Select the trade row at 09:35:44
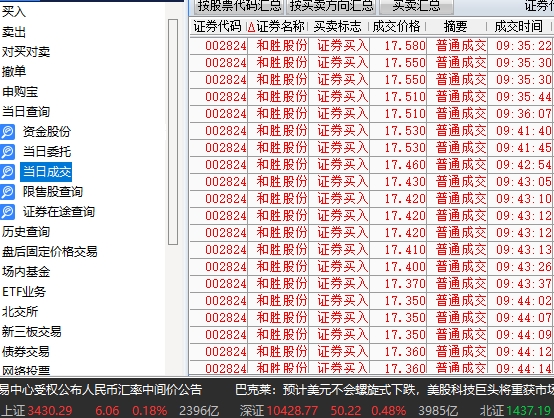Image resolution: width=554 pixels, height=418 pixels. point(372,97)
